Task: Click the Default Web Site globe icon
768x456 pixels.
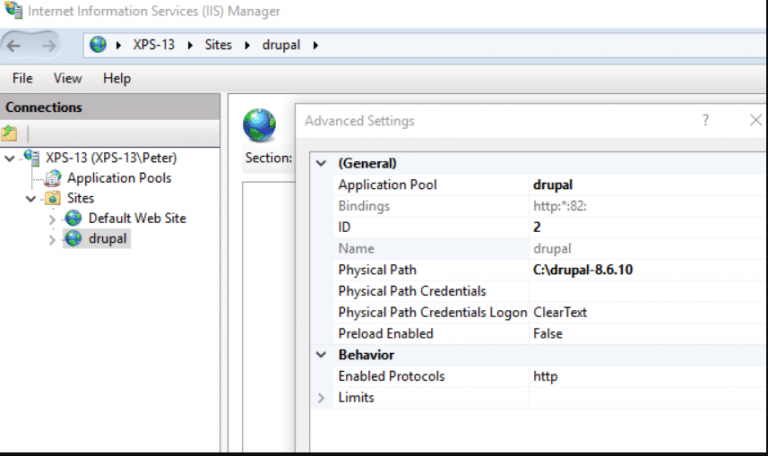Action: pyautogui.click(x=73, y=218)
